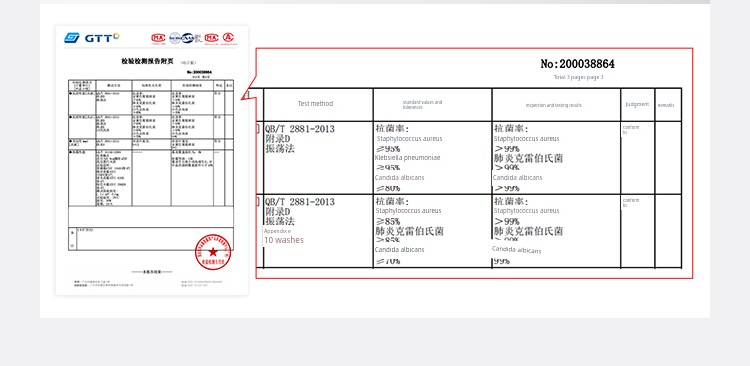Click the 'remarks' column header
The width and height of the screenshot is (750, 366).
coord(666,105)
